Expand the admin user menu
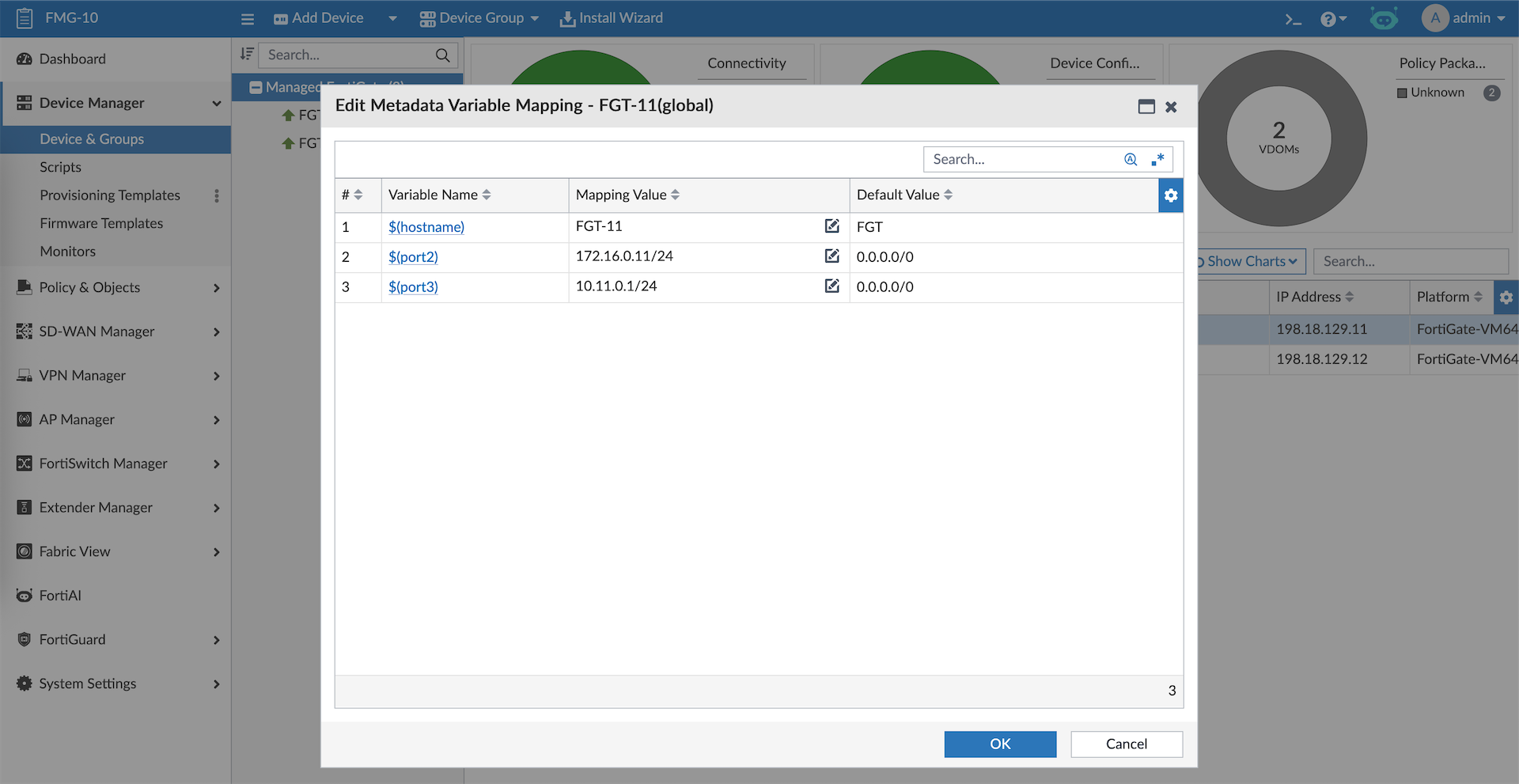Screen dimensions: 1519x784 click(1464, 18)
